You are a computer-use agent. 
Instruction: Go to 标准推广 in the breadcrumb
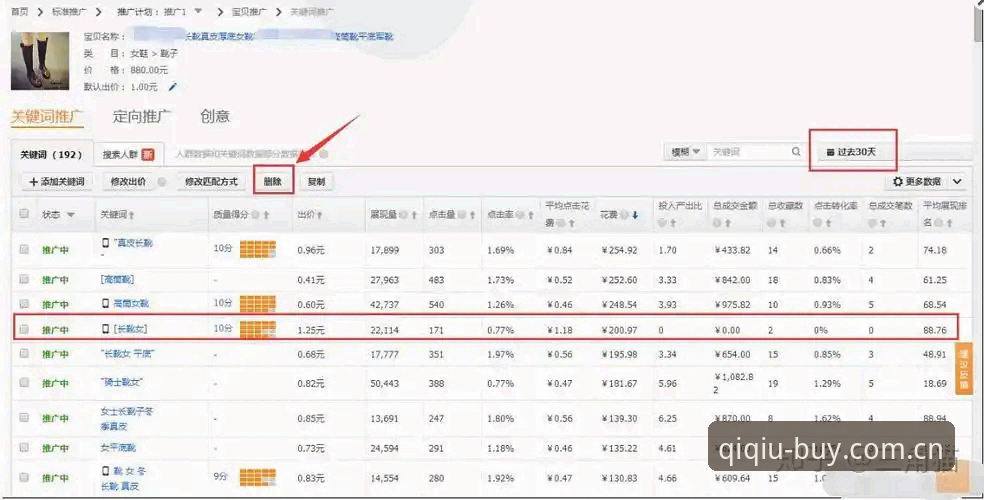69,11
